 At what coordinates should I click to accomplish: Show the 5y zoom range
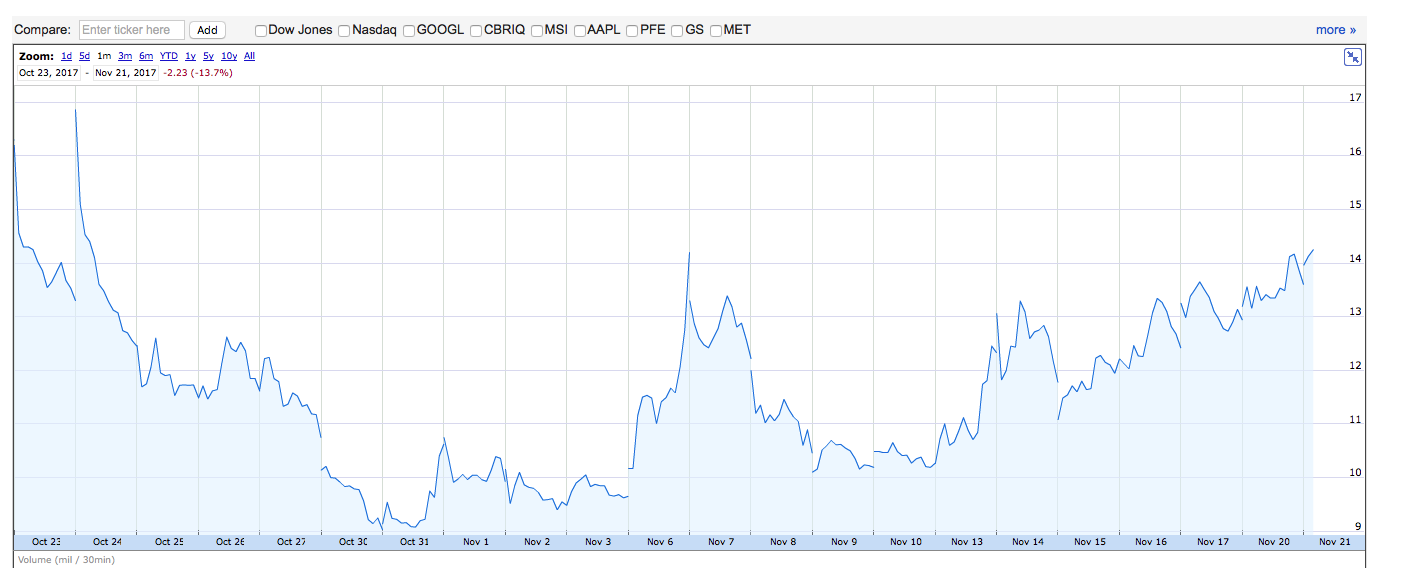(208, 57)
